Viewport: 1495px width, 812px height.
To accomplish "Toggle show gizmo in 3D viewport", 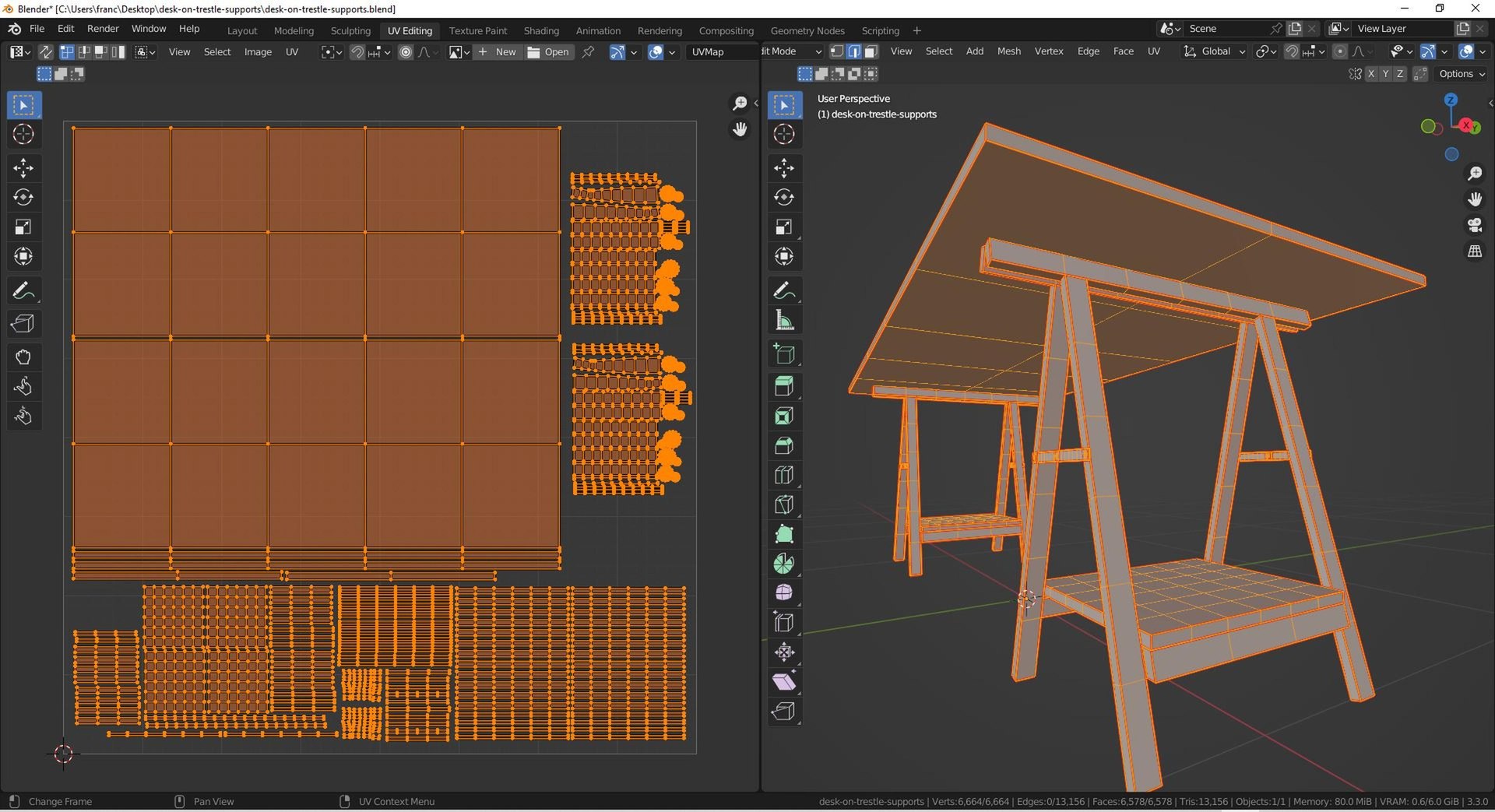I will (1428, 51).
